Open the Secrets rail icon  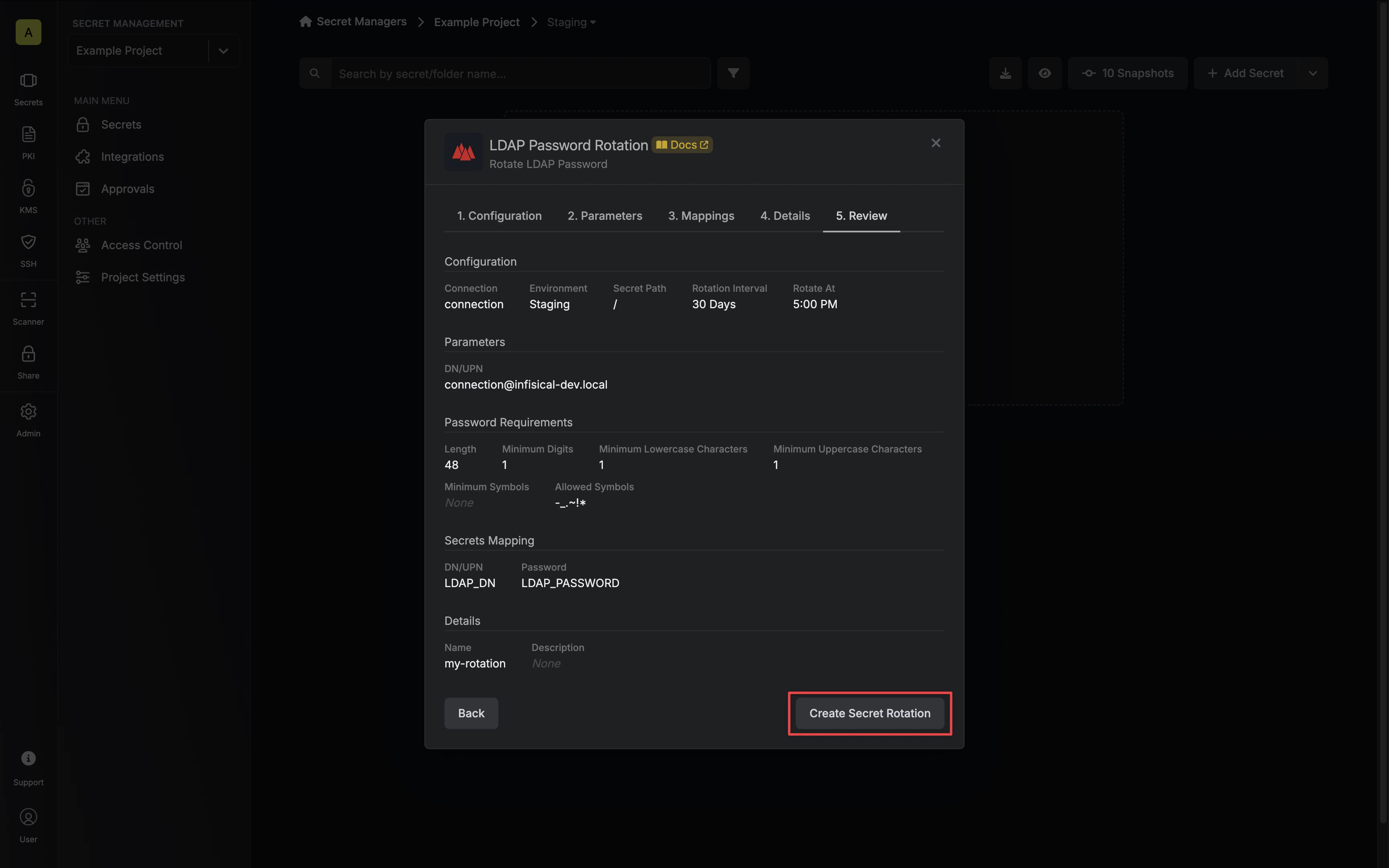pos(28,80)
